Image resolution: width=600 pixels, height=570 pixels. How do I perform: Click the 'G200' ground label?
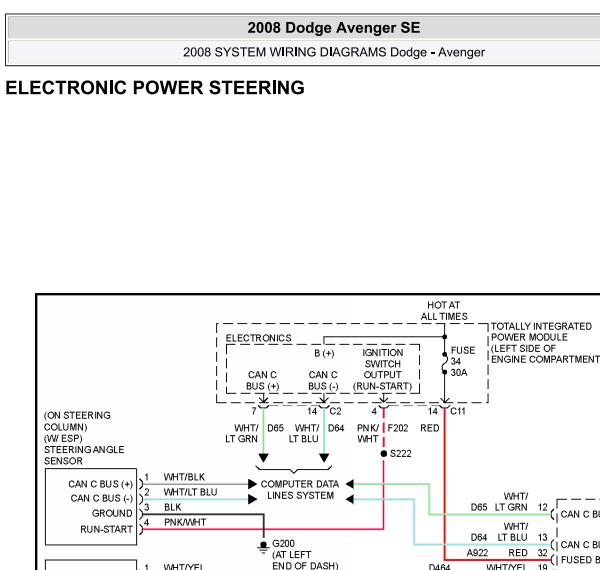(283, 544)
